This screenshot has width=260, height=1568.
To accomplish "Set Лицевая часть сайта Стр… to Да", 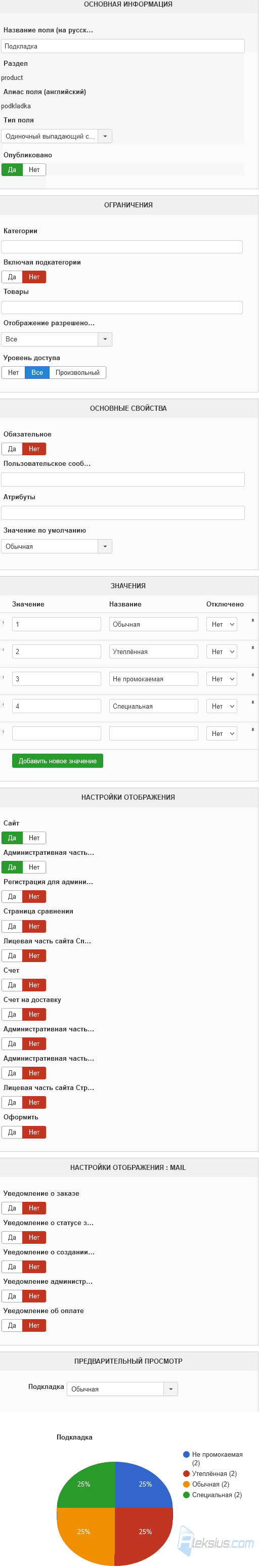I will pos(12,1102).
